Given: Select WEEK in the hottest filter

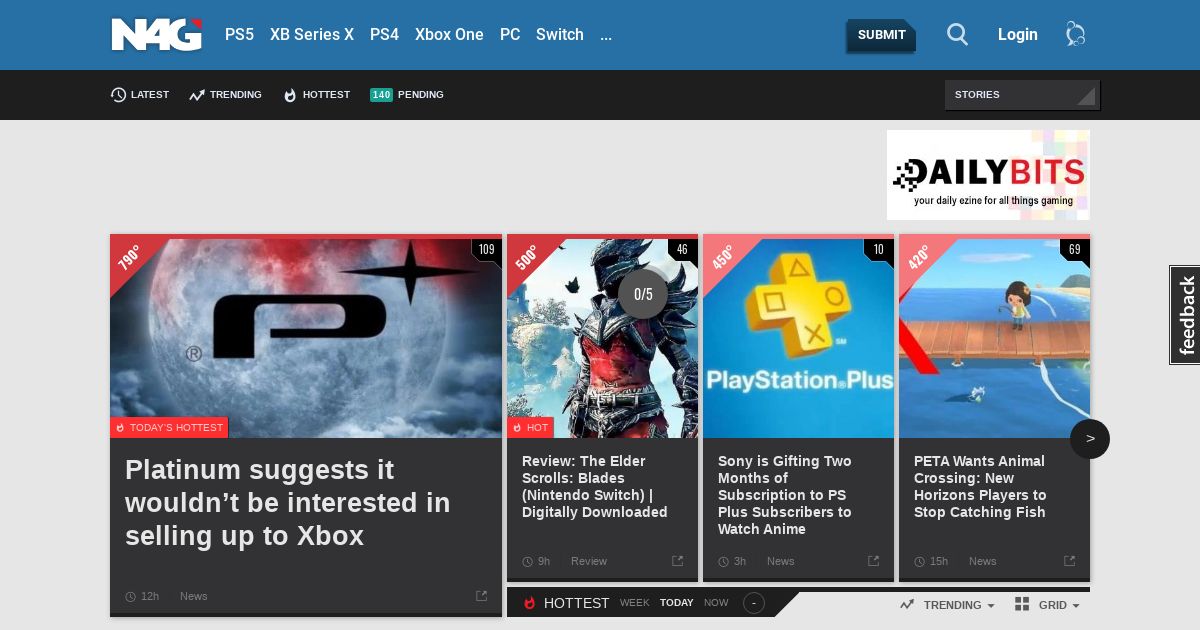Looking at the screenshot, I should pyautogui.click(x=634, y=603).
